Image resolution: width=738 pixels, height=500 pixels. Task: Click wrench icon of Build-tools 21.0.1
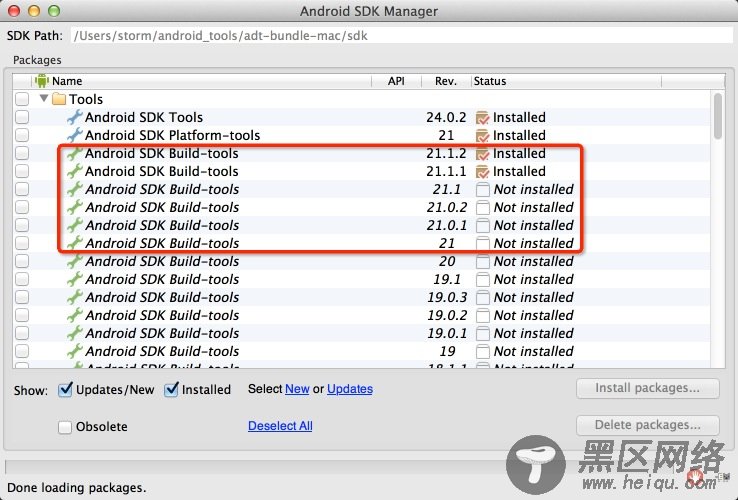pos(75,225)
